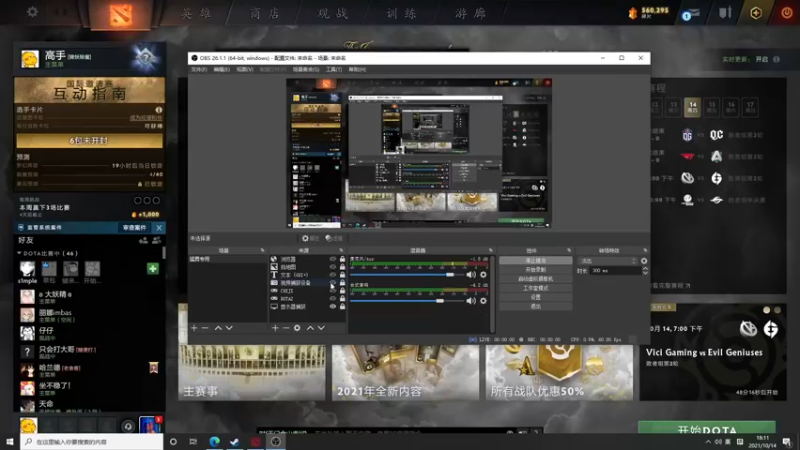Open Desktop Audio settings gear in mixer
The height and width of the screenshot is (450, 800).
point(483,301)
